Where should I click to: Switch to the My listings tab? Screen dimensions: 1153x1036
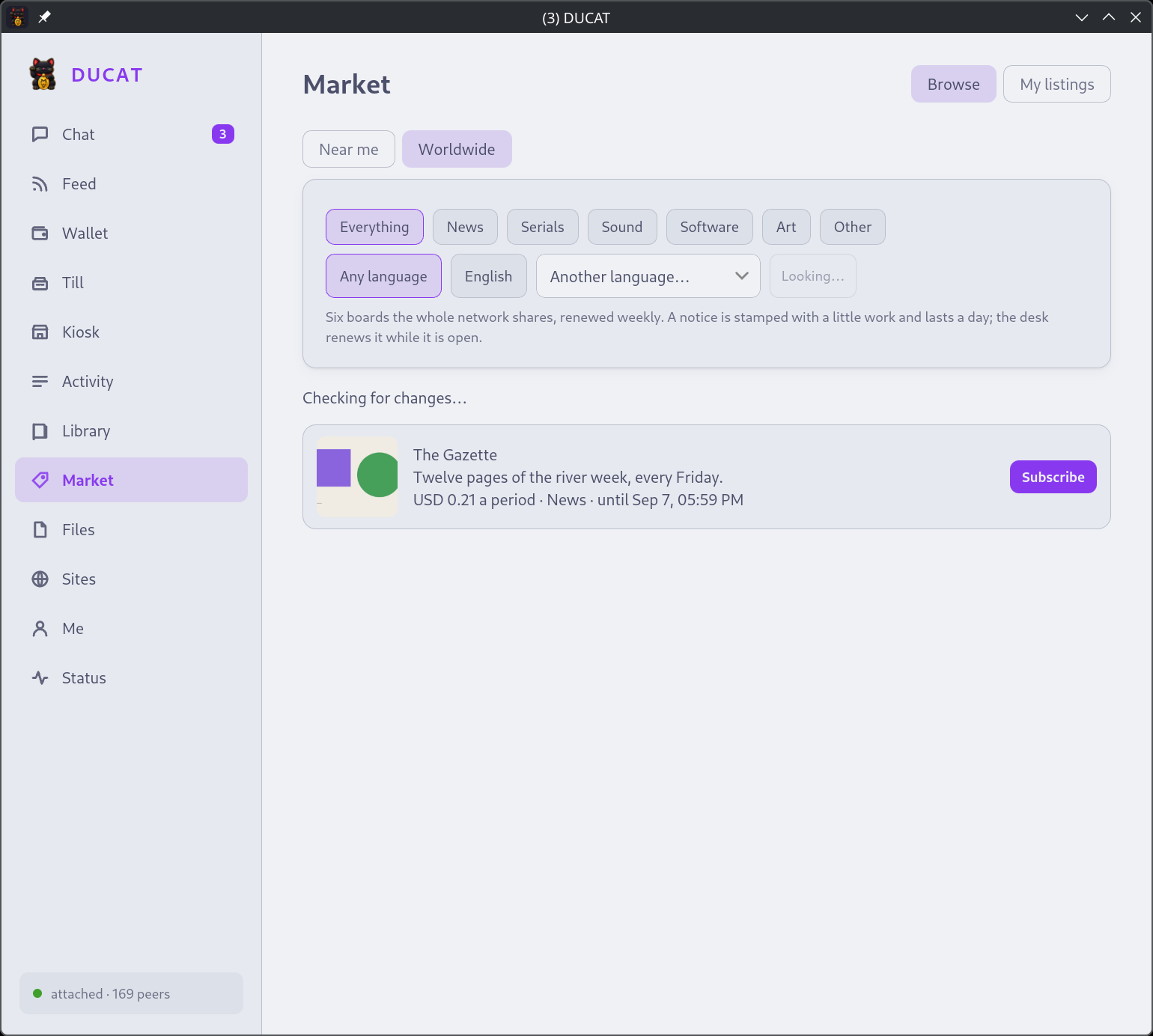[x=1057, y=84]
